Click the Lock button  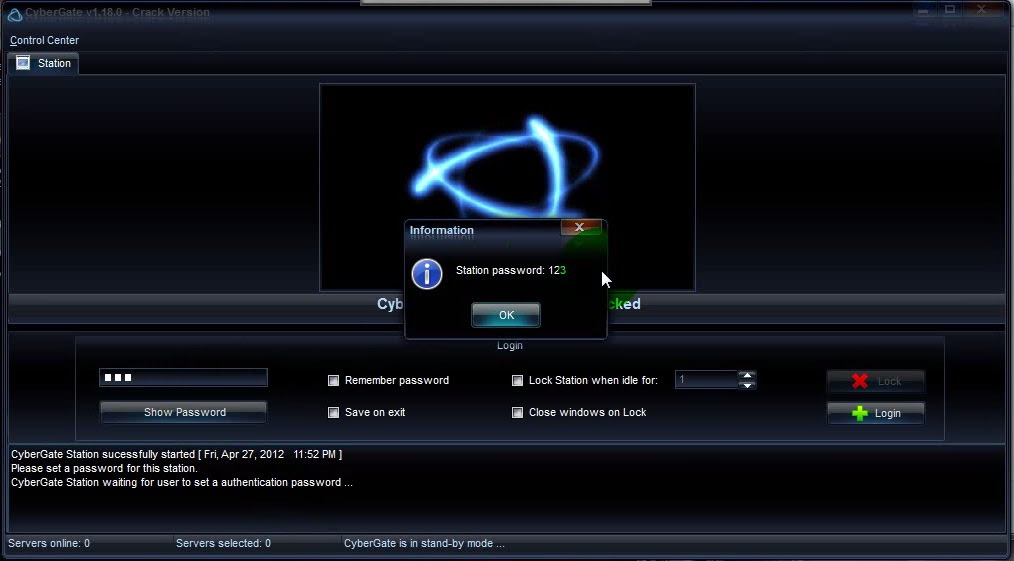point(876,381)
